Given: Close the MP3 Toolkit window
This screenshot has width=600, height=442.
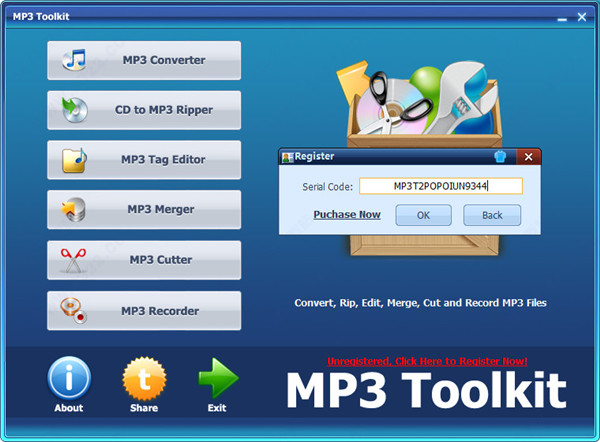Looking at the screenshot, I should tap(582, 17).
